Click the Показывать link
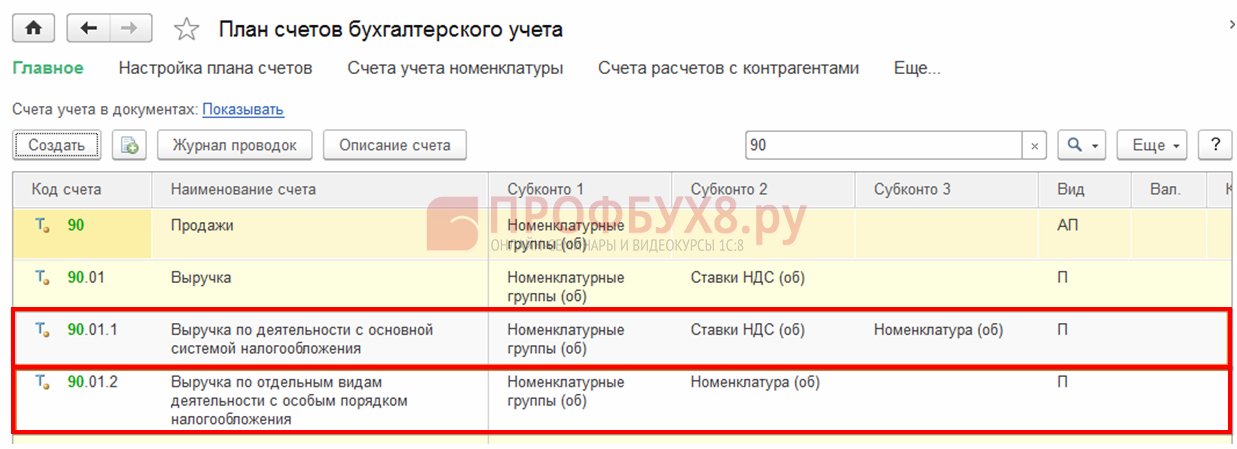Screen dimensions: 1237x449 [243, 109]
